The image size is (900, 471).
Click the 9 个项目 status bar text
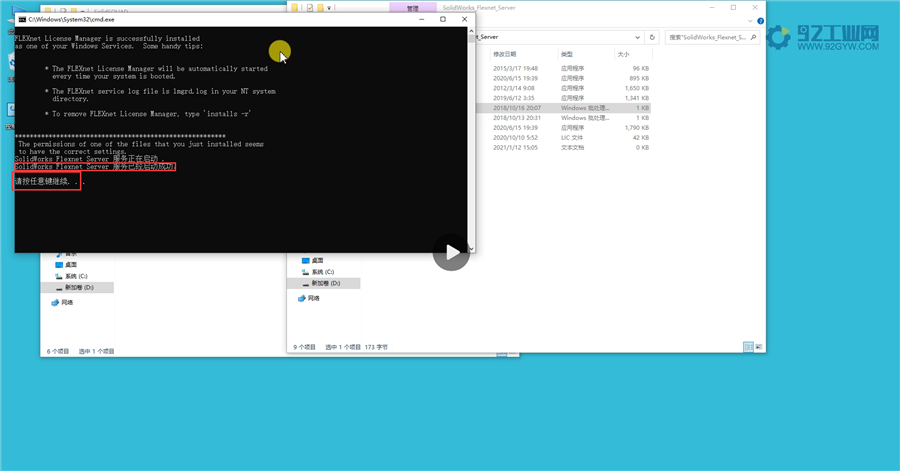[304, 347]
